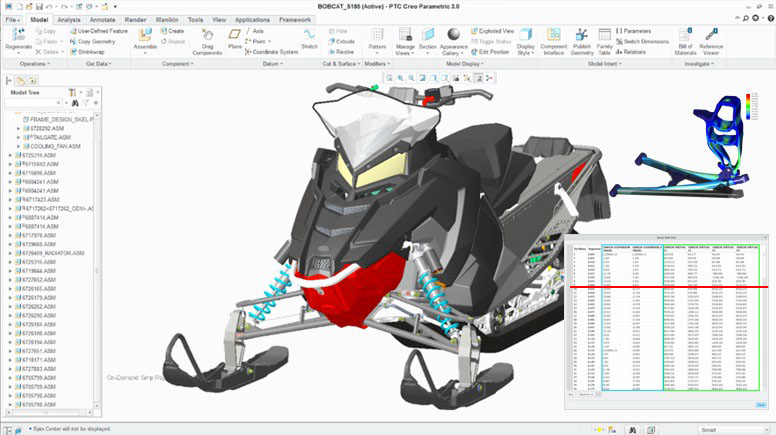
Task: Click the Create component button
Action: [172, 31]
